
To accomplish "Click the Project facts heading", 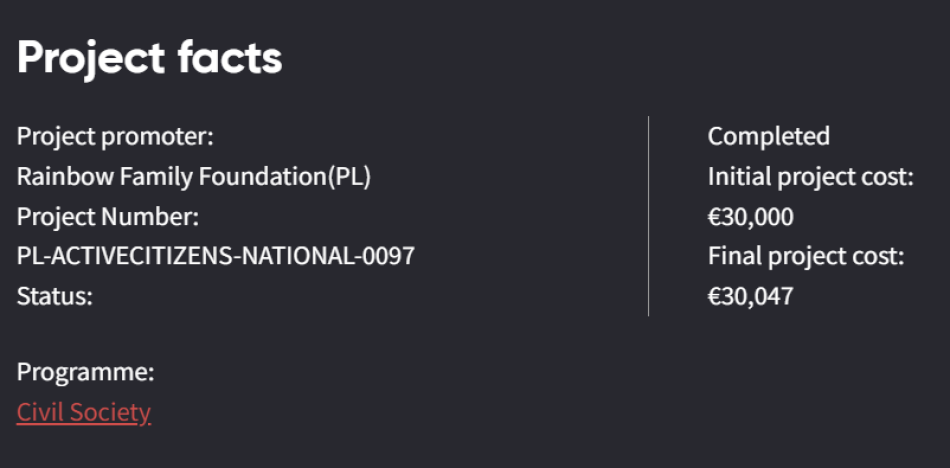I will (x=150, y=59).
